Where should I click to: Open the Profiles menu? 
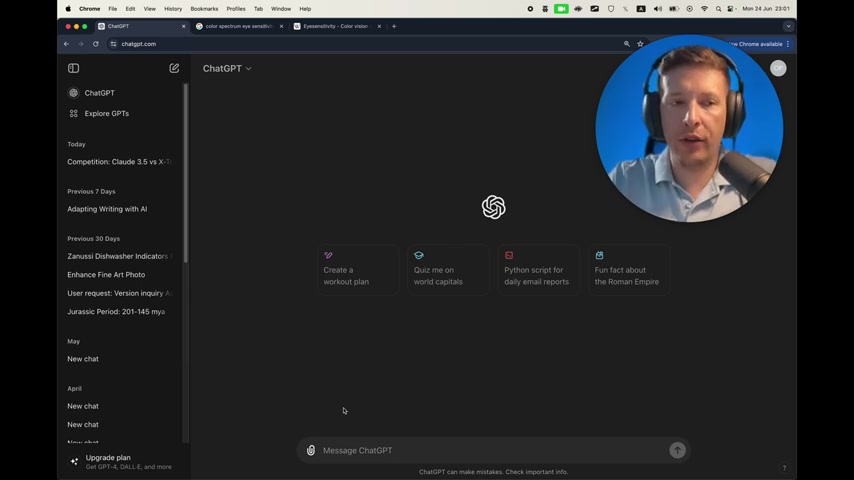coord(236,9)
